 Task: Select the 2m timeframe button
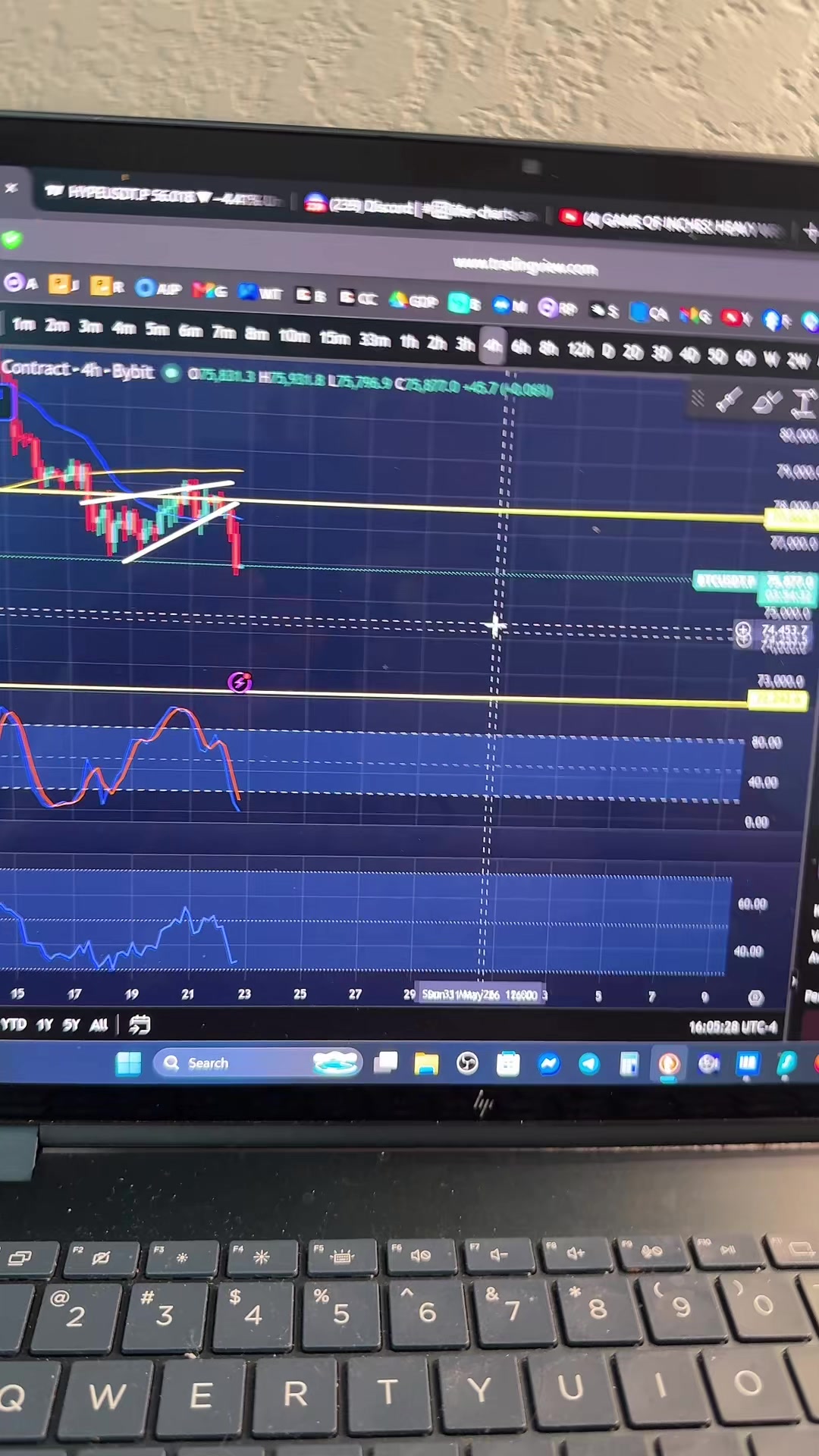click(x=57, y=326)
